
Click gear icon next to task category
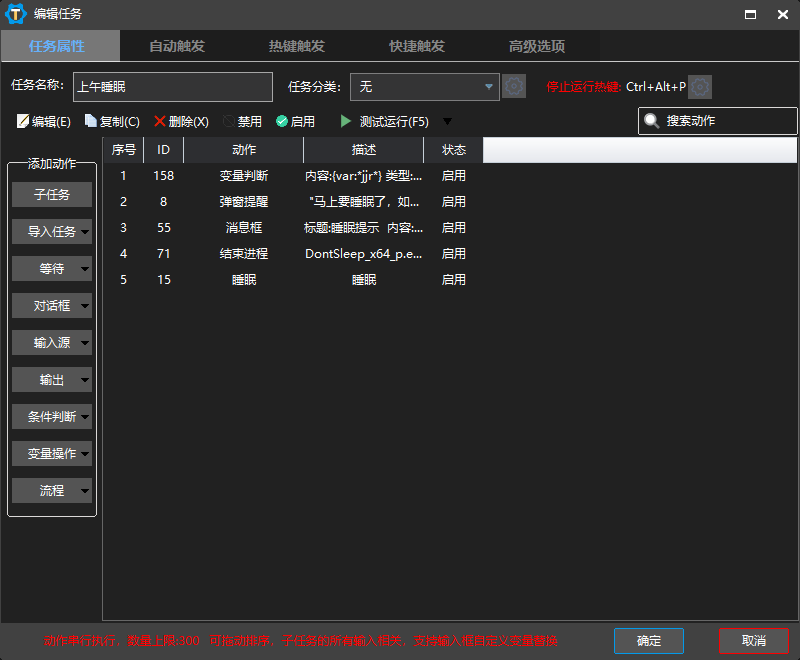tap(514, 87)
